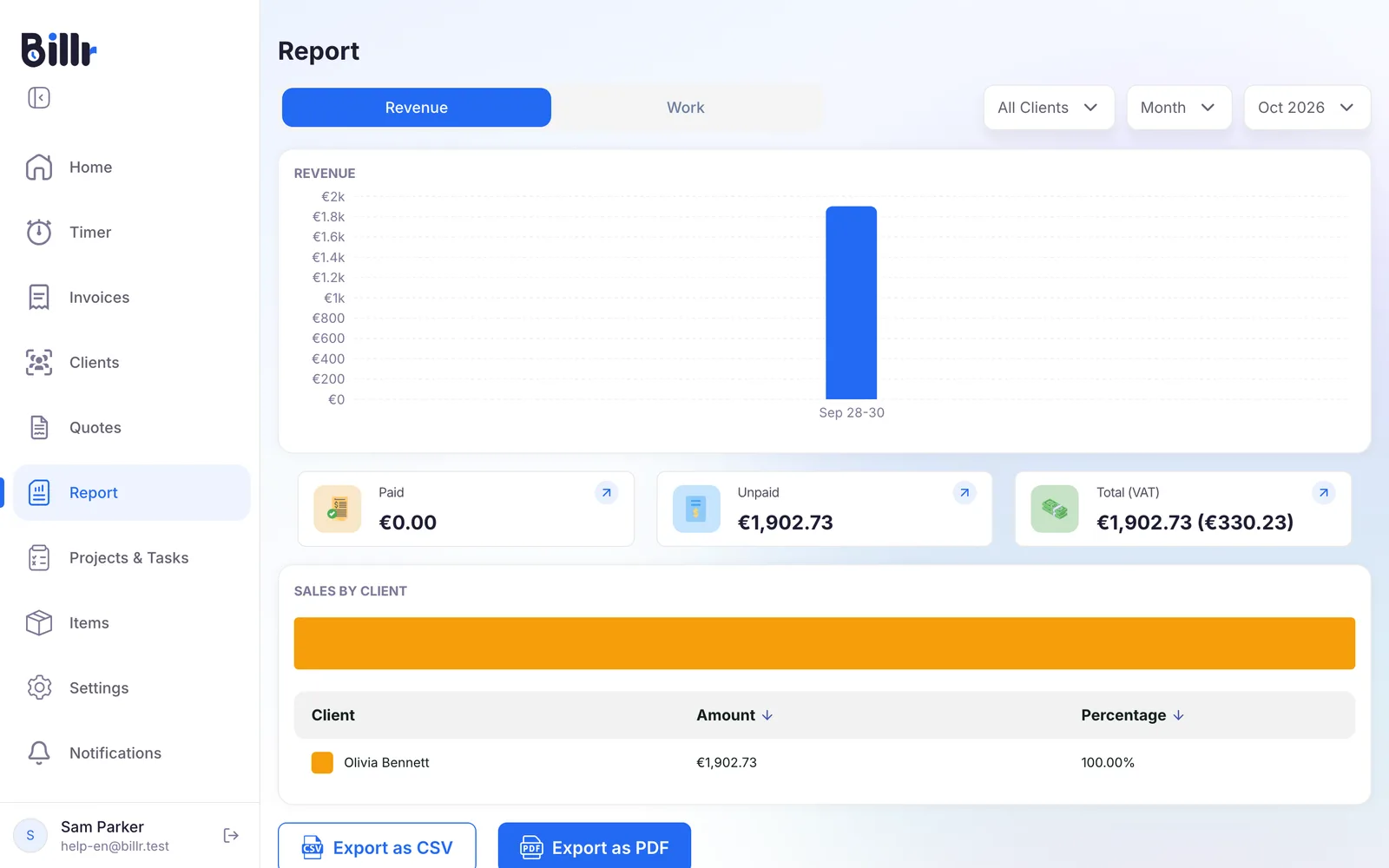Open the Items box icon
The image size is (1389, 868).
39,622
